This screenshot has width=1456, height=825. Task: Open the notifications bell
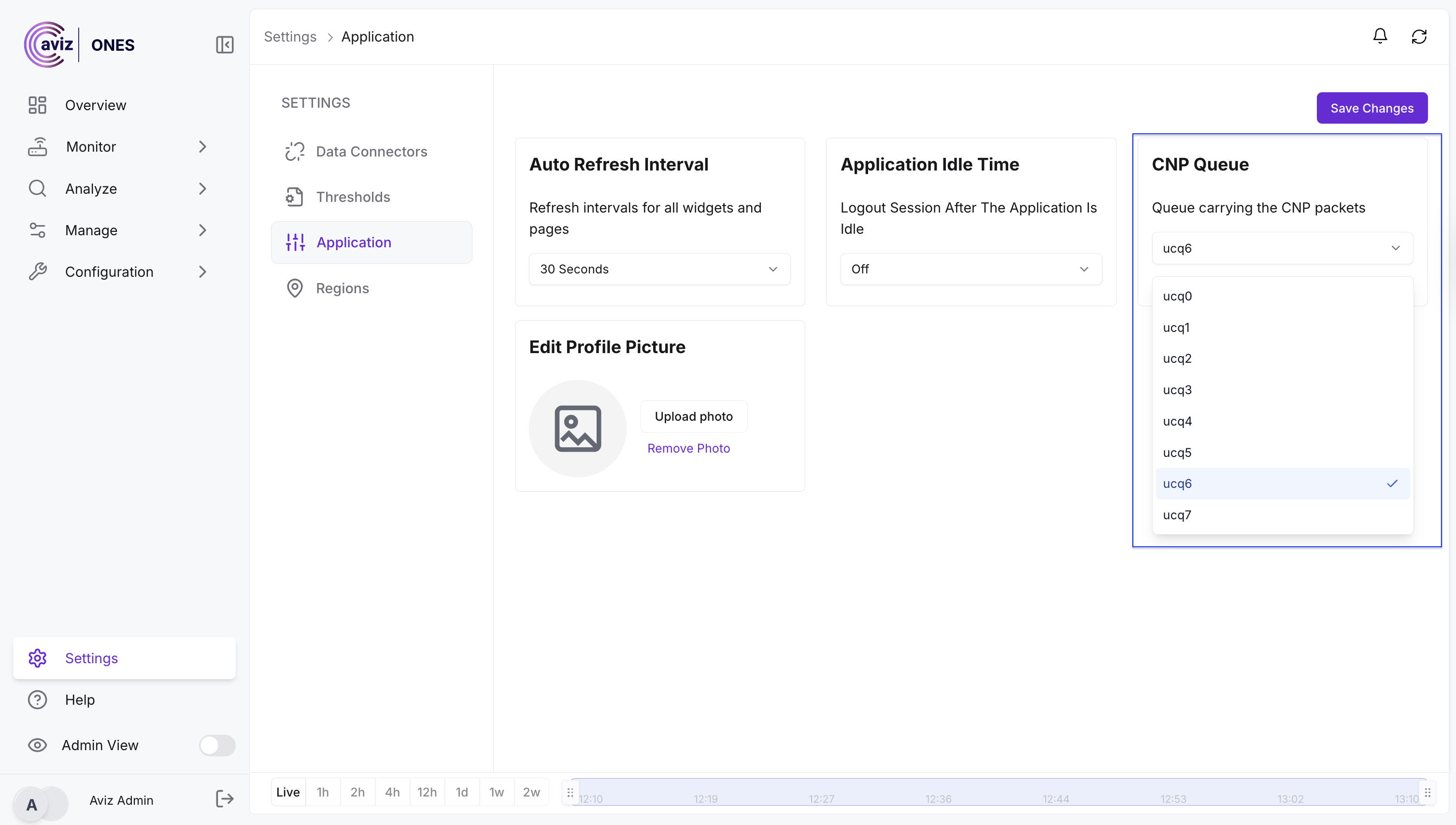tap(1380, 36)
